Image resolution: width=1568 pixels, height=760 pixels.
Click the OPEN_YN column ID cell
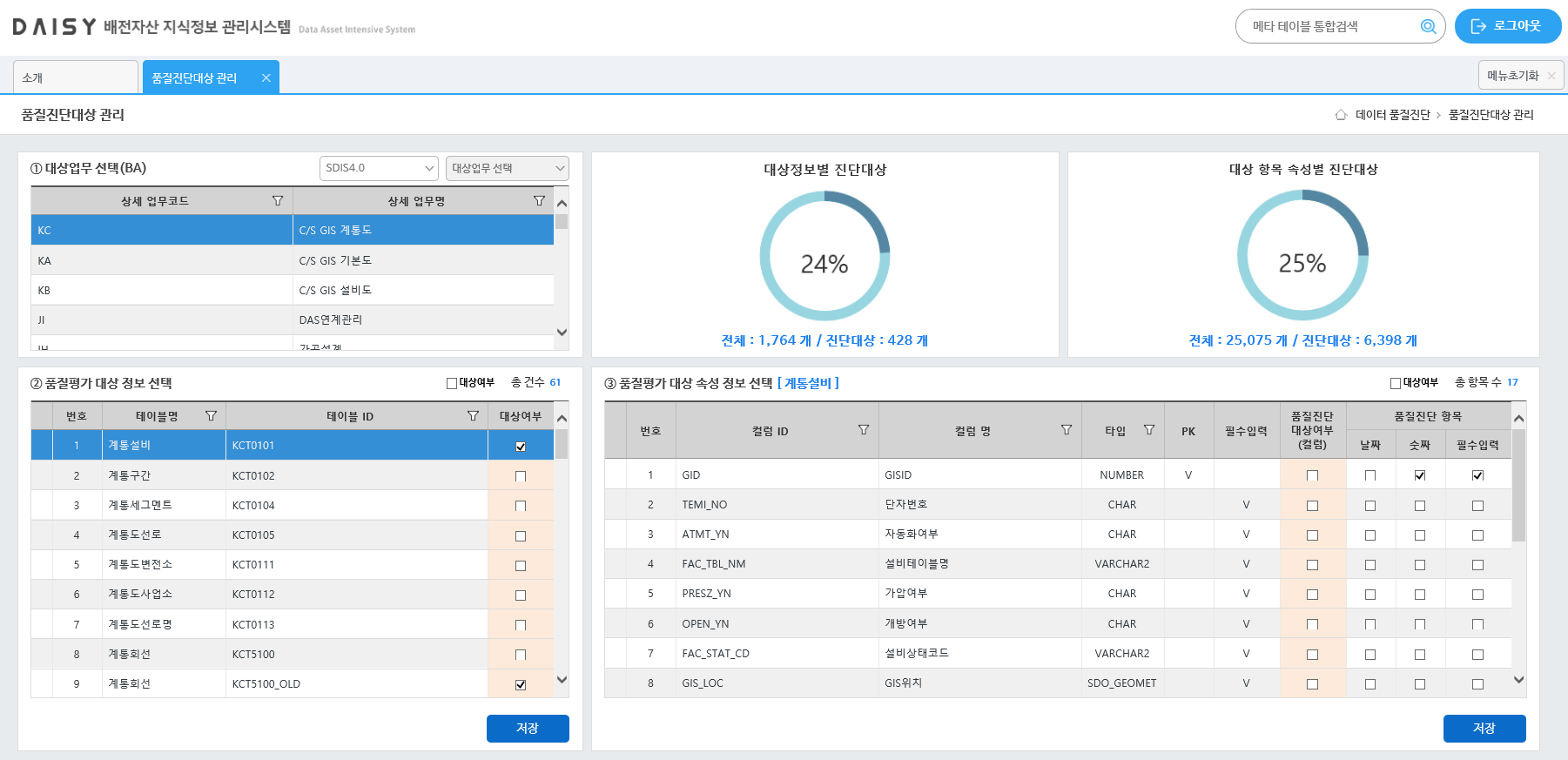[777, 624]
